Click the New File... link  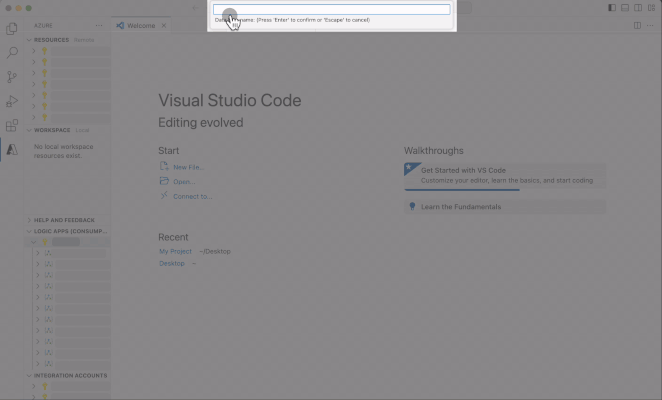point(188,167)
